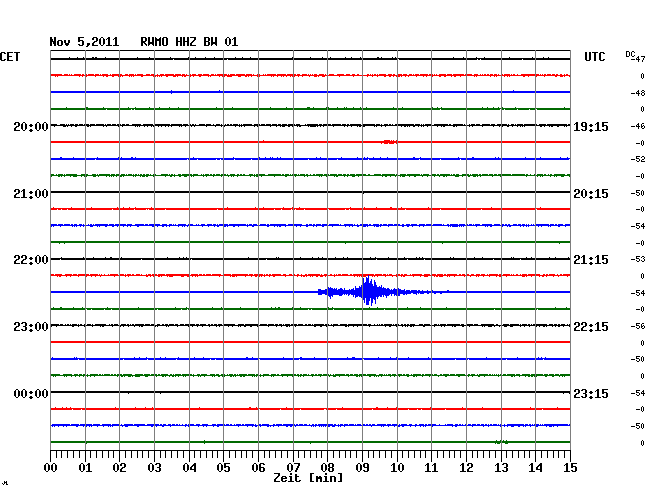
Task: Click the 02 minute axis label
Action: pyautogui.click(x=119, y=467)
